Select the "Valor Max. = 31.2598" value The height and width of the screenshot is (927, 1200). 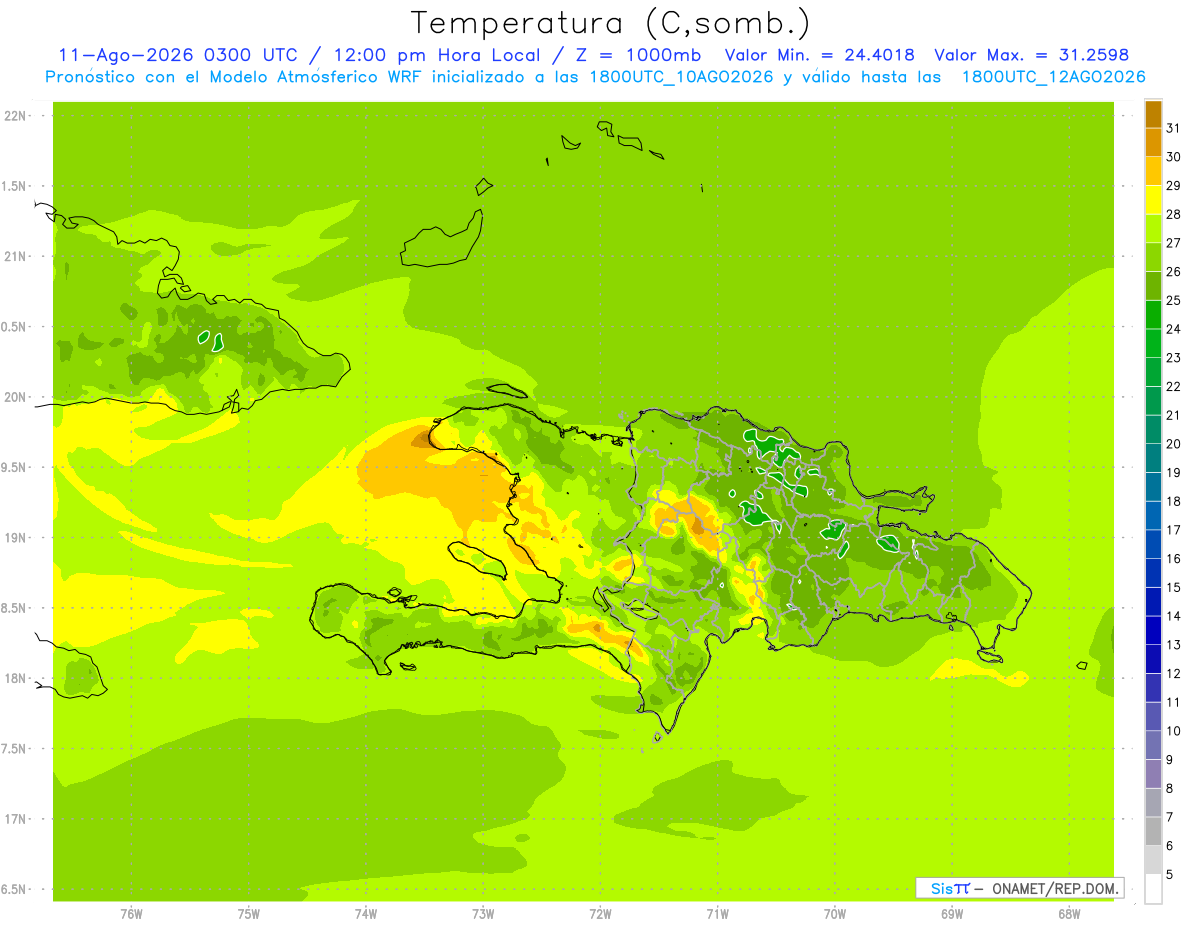[x=1032, y=55]
